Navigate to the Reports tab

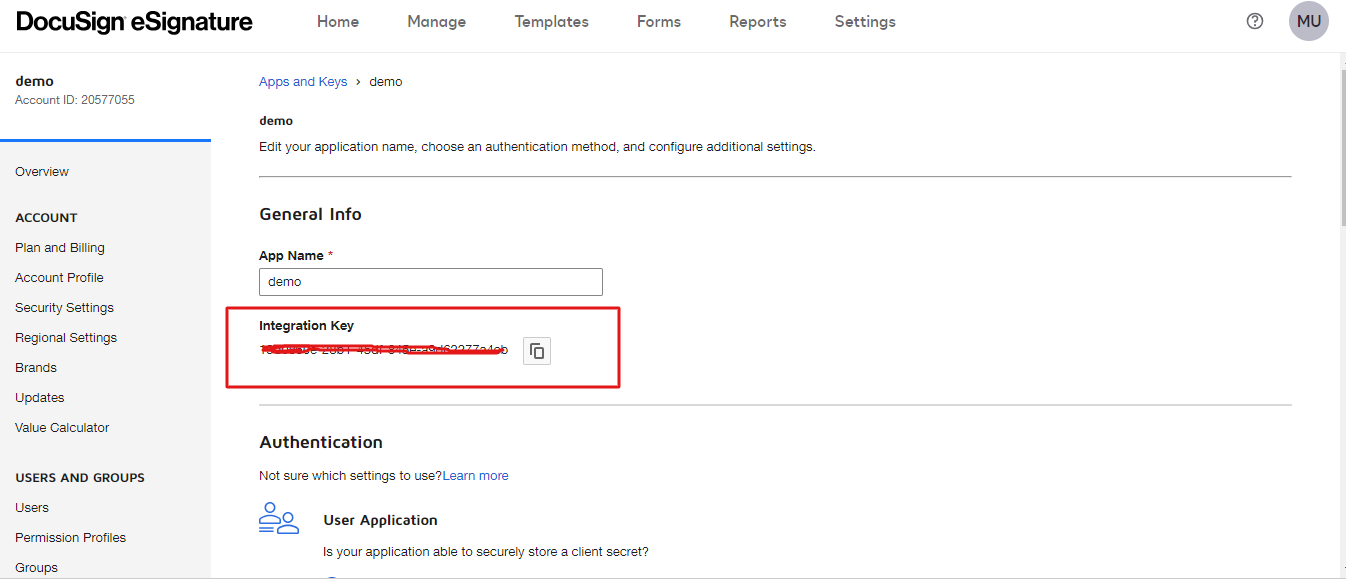tap(757, 21)
